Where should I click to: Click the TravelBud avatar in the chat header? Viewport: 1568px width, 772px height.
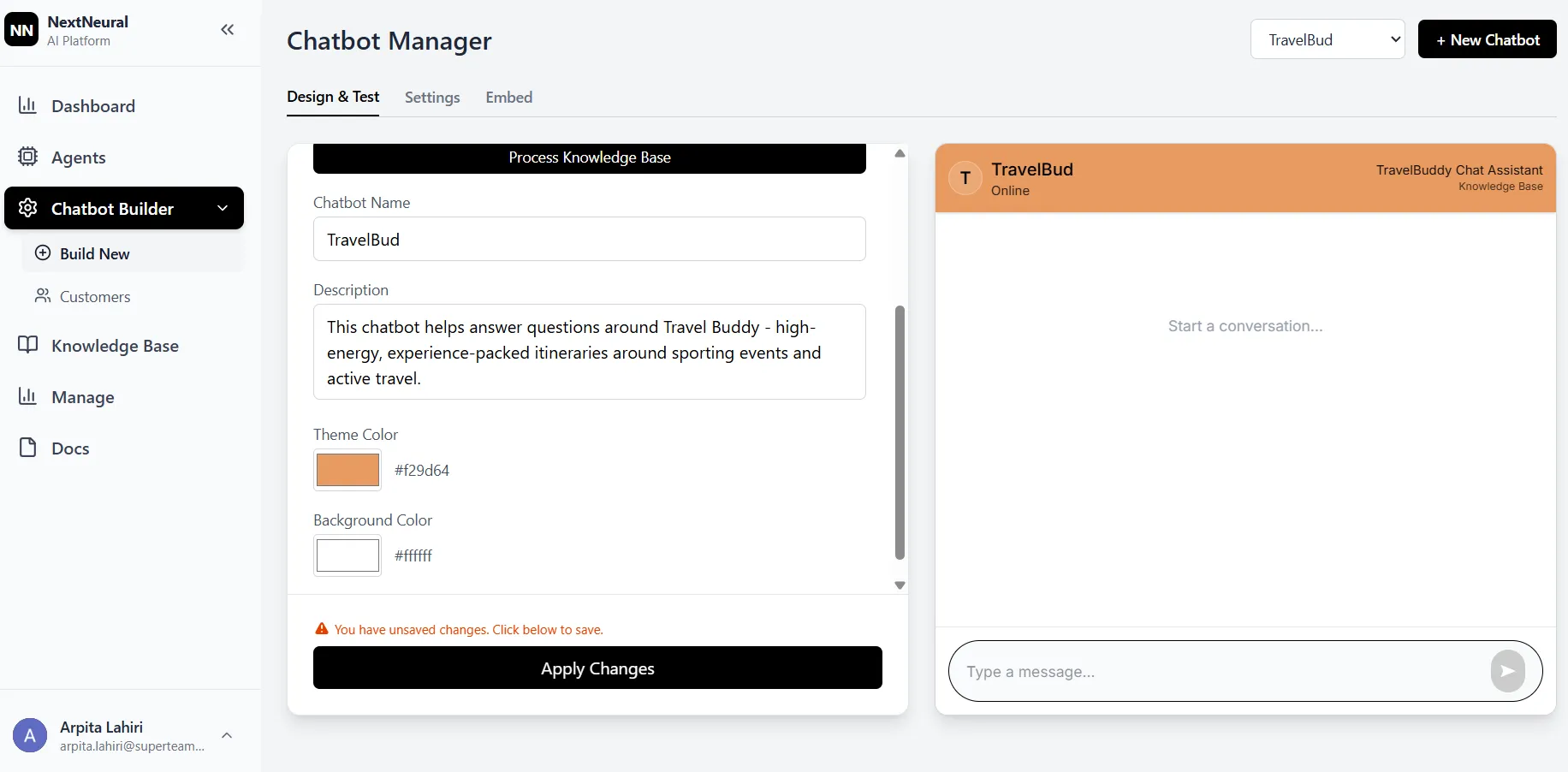tap(965, 177)
